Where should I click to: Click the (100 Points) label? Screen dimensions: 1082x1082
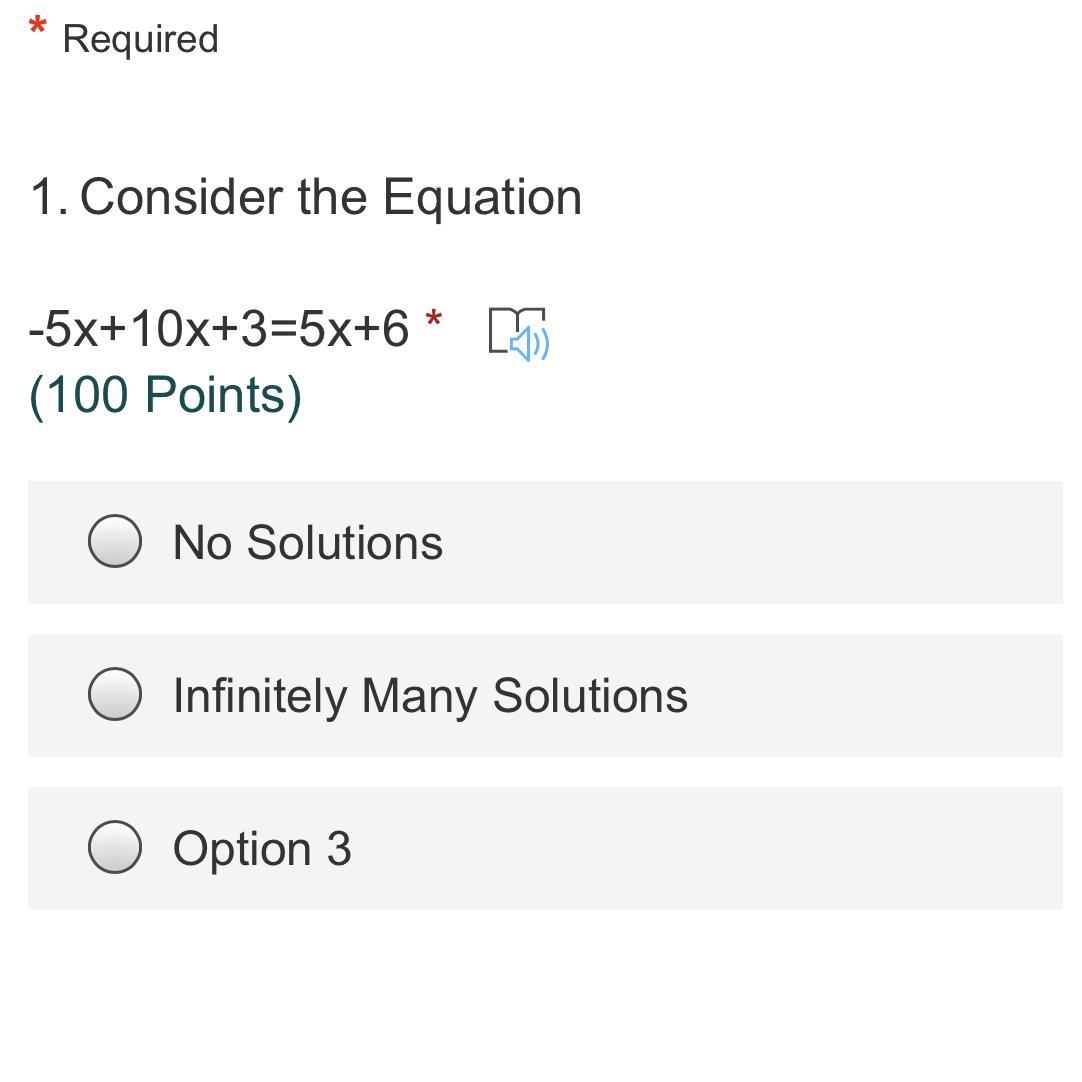165,394
